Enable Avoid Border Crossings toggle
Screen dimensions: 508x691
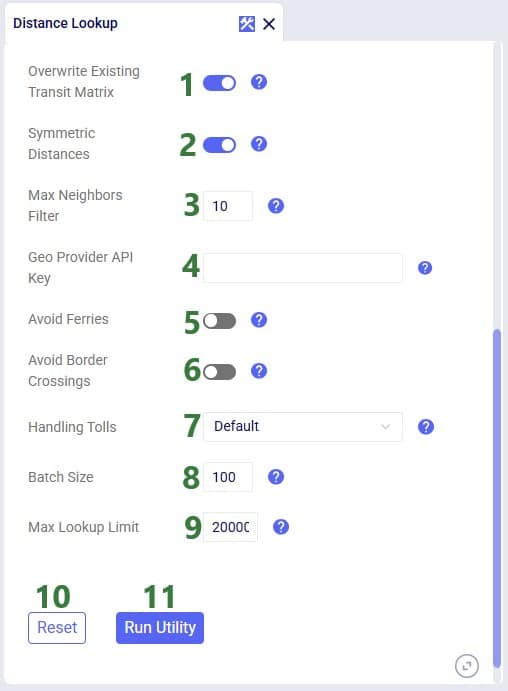point(219,372)
